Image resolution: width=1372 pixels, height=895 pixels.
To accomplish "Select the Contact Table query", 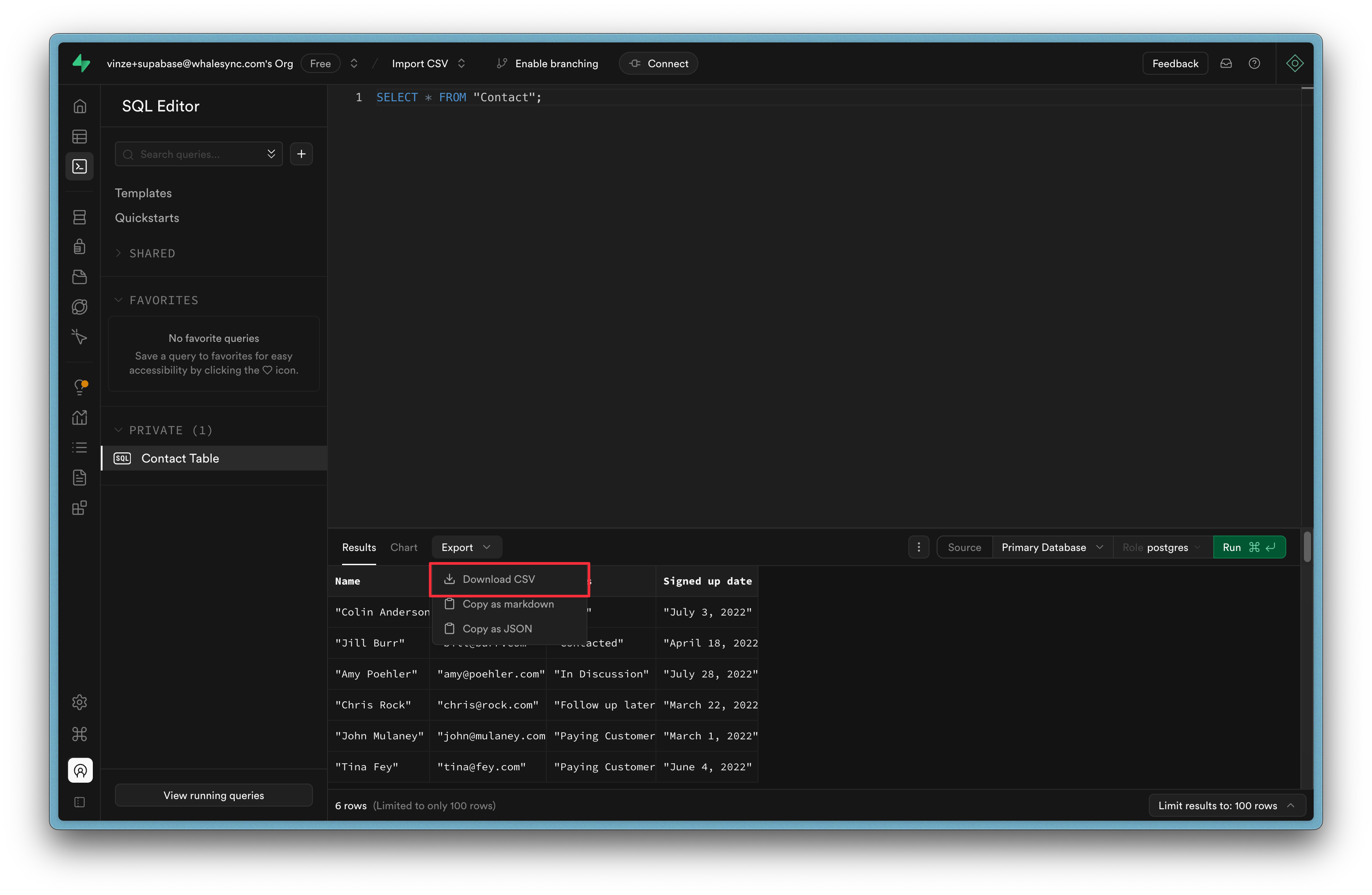I will coord(214,459).
